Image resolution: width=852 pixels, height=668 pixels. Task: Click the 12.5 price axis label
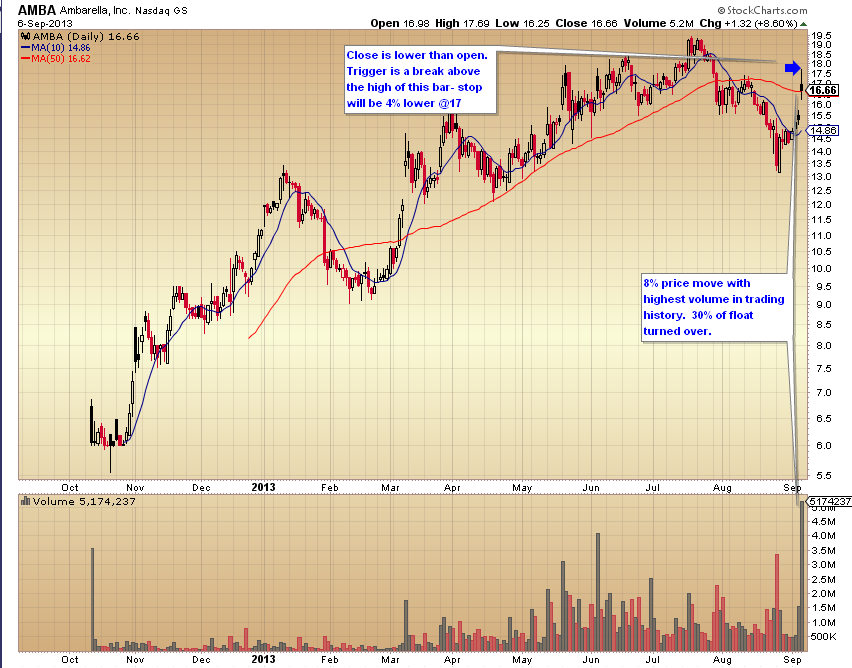822,190
